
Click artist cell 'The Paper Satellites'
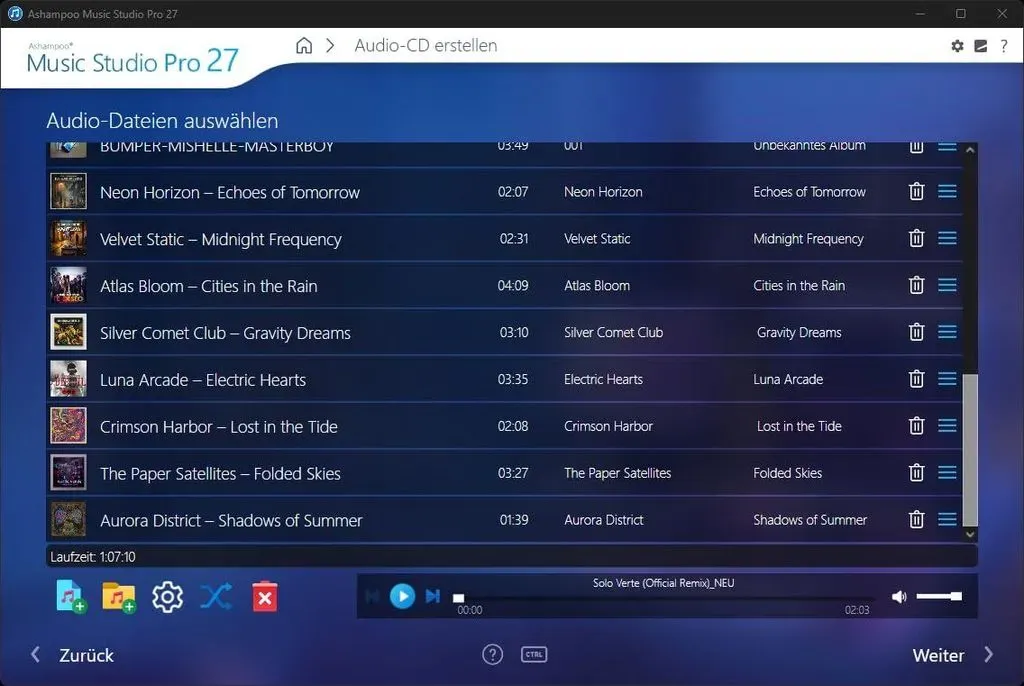[618, 473]
